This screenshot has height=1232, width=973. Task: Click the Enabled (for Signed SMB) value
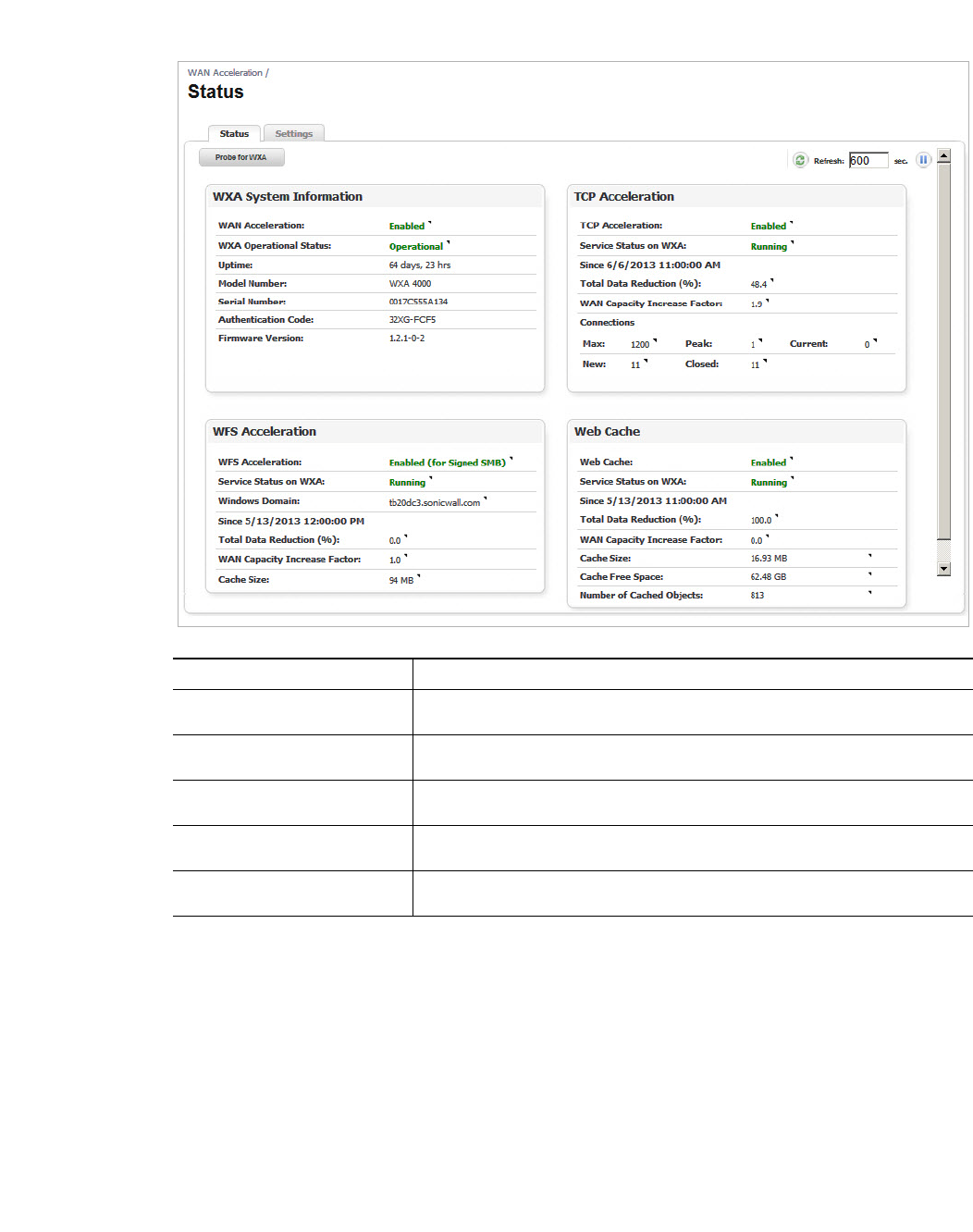click(448, 462)
